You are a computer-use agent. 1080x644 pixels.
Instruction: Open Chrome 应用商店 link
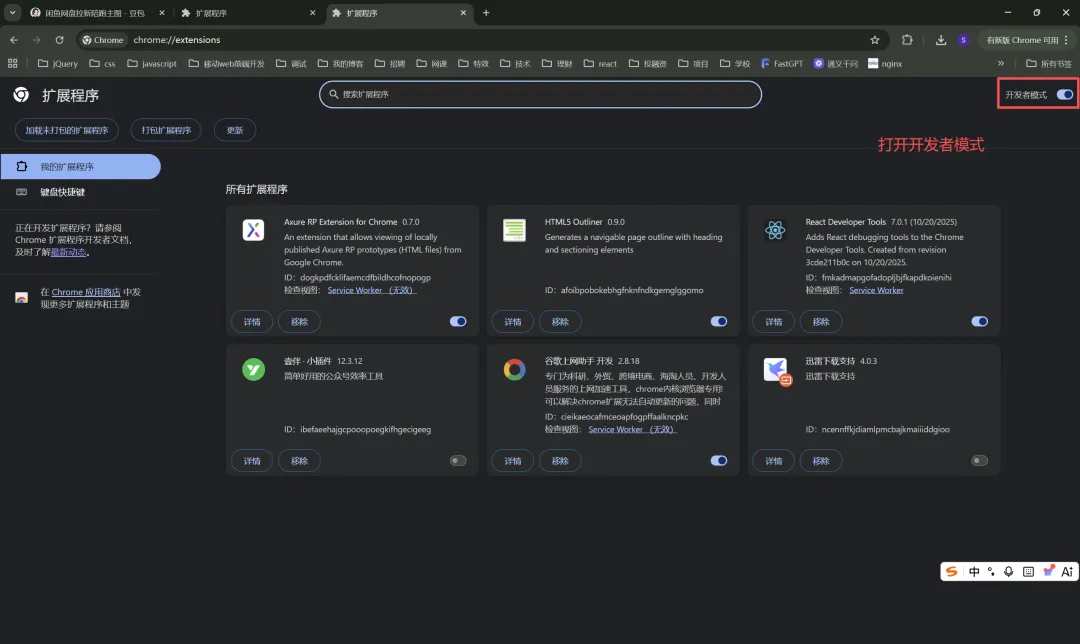coord(86,292)
